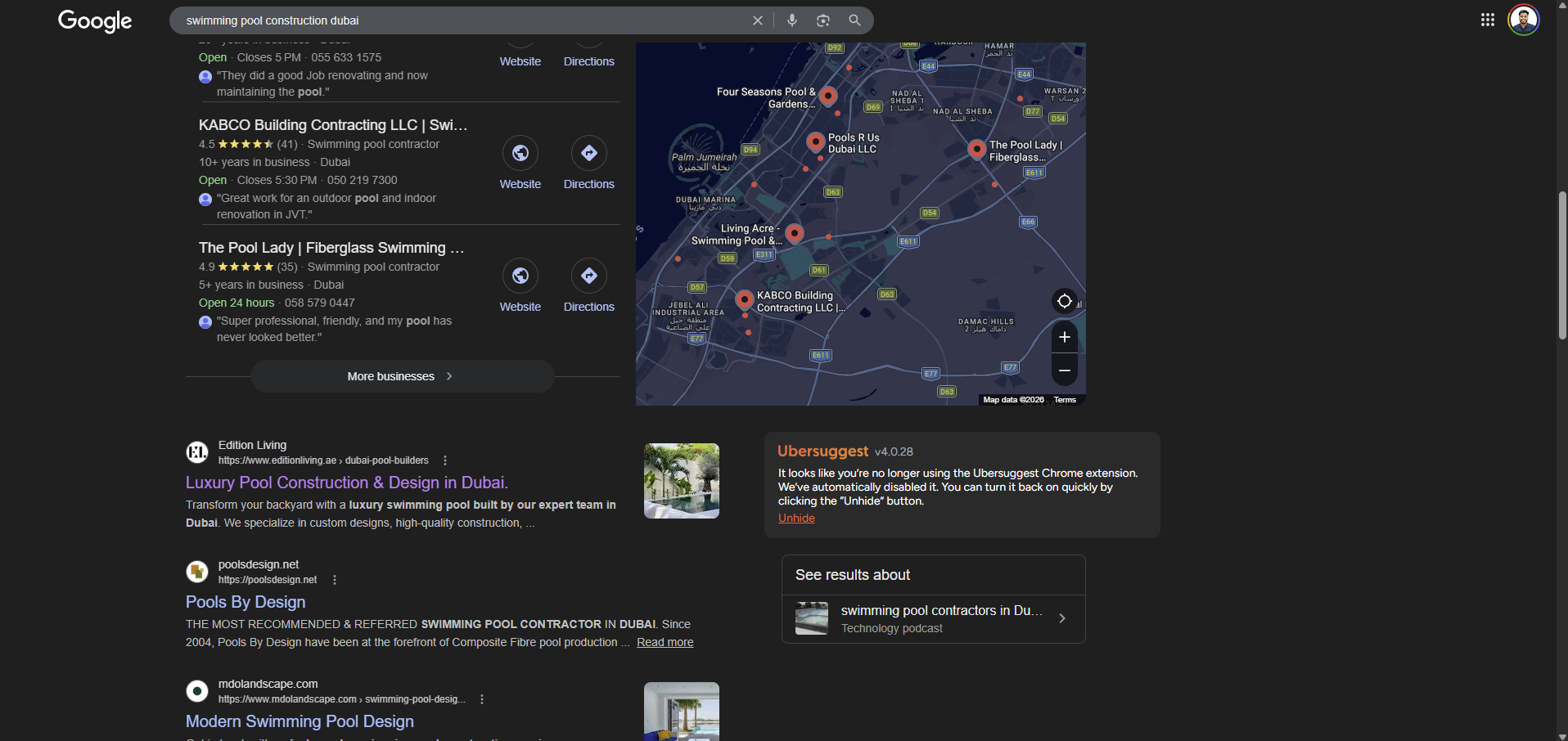Open Edition Living result options menu
Viewport: 1568px width, 741px height.
(x=445, y=460)
